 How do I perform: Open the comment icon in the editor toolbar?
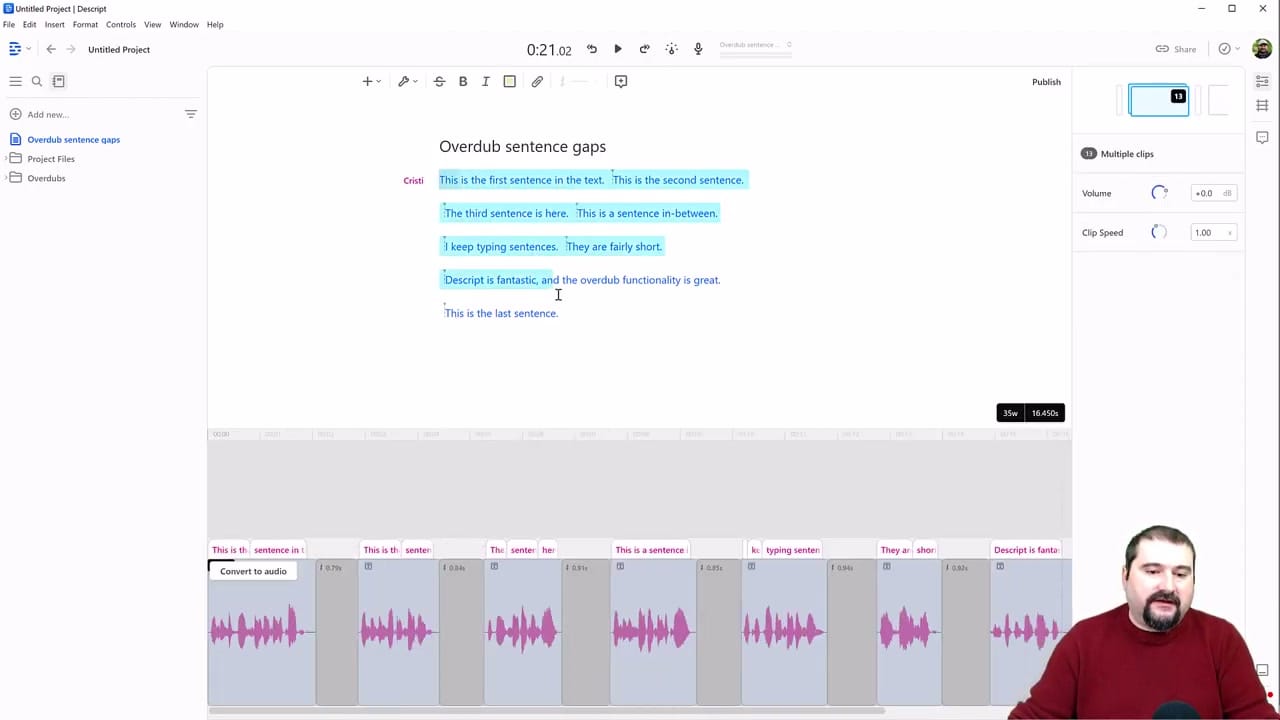coord(621,81)
